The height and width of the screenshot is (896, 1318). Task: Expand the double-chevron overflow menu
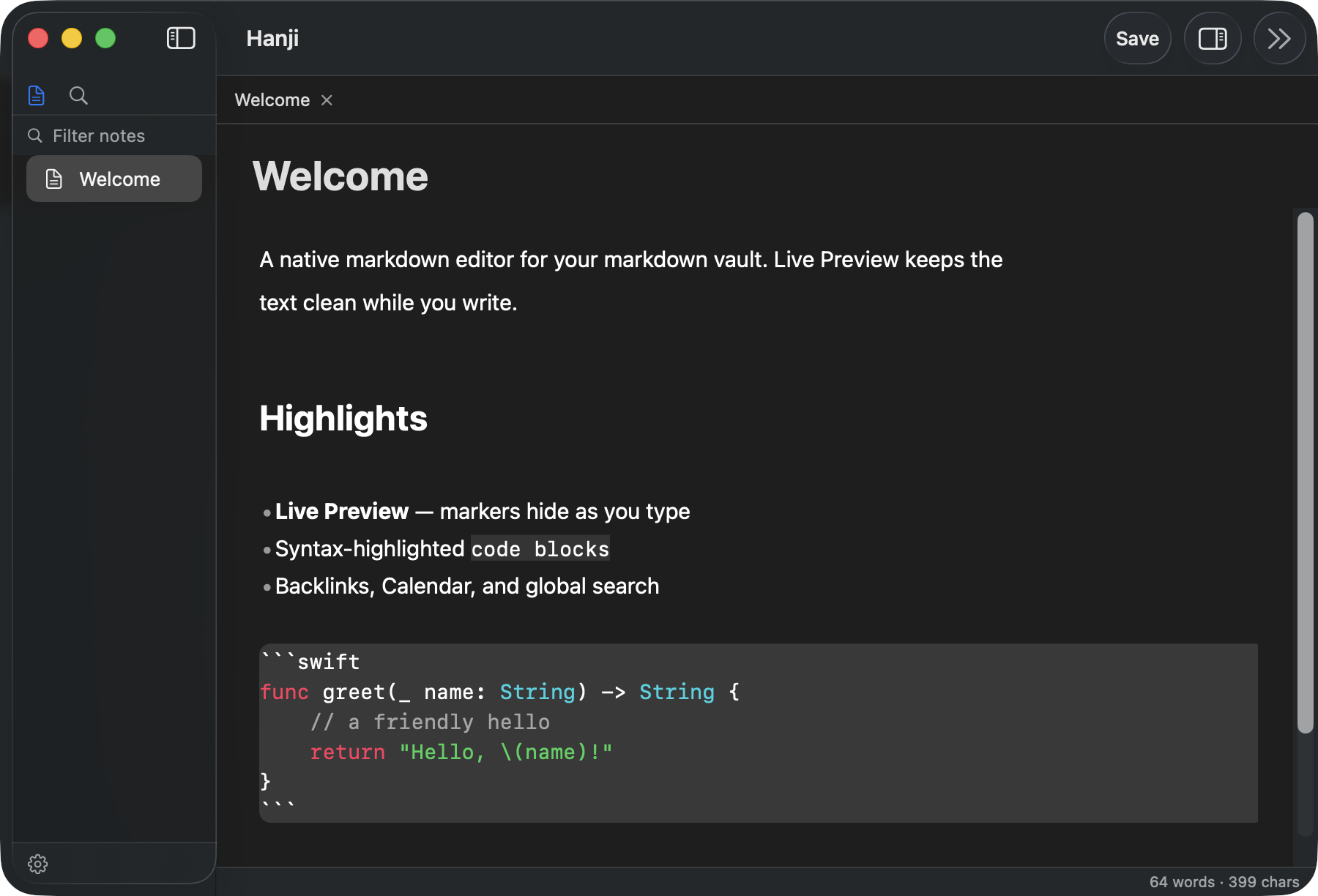point(1279,38)
